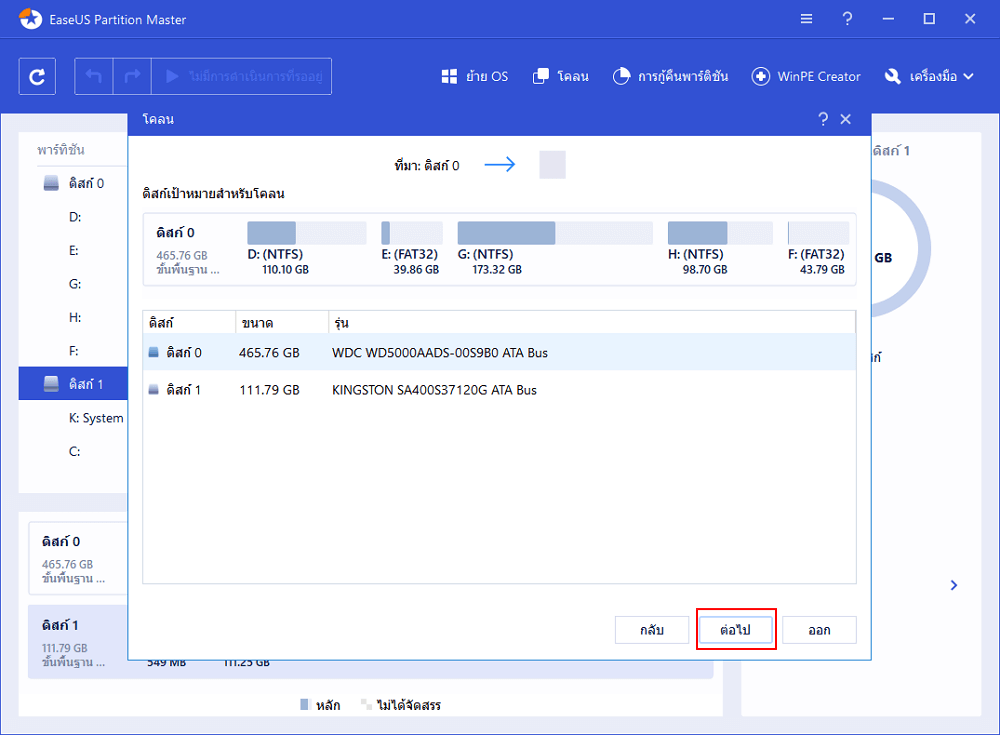Close the โคลน clone dialog
Viewport: 1000px width, 735px height.
846,119
